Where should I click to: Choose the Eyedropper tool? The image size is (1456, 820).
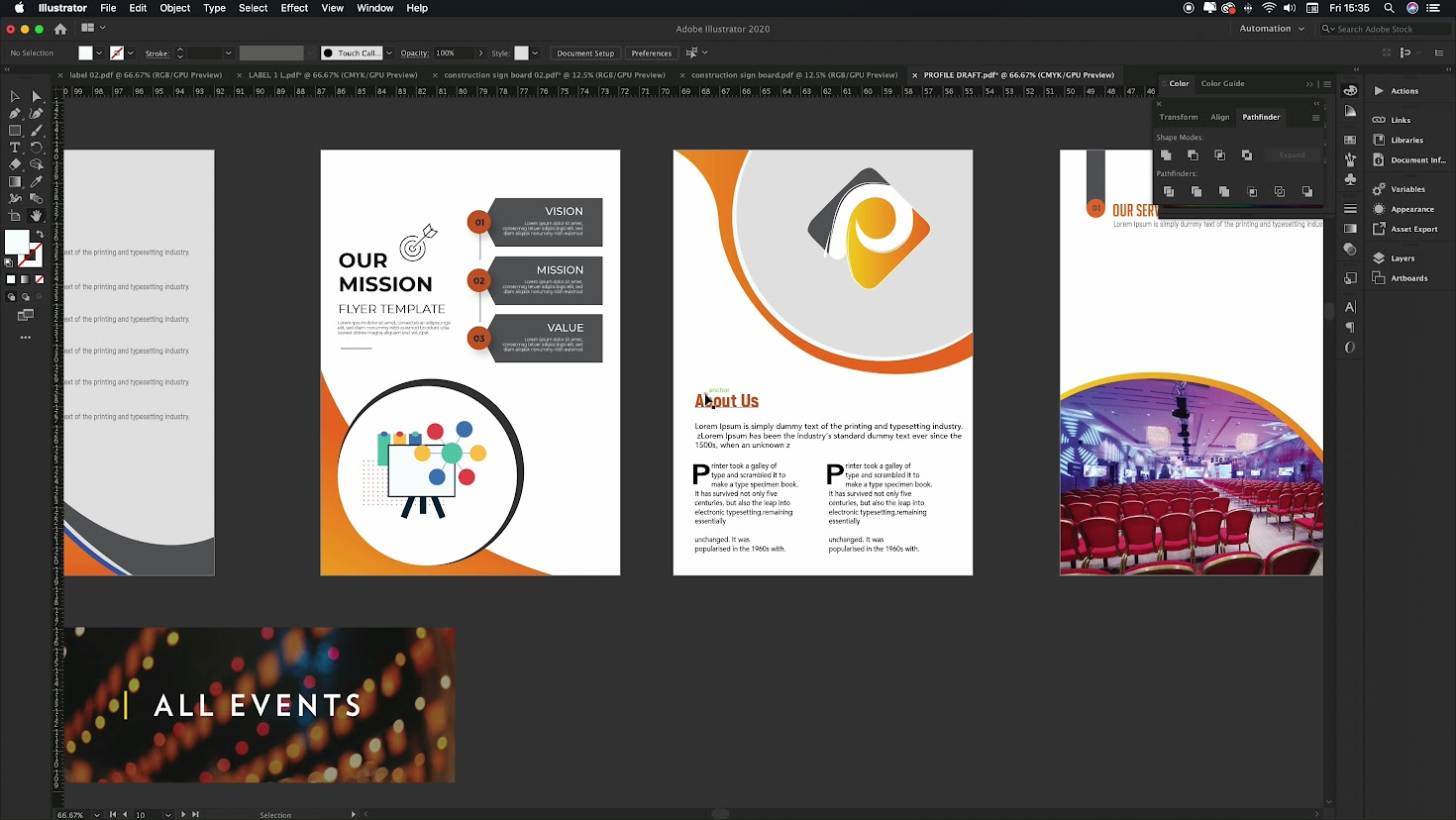point(37,181)
